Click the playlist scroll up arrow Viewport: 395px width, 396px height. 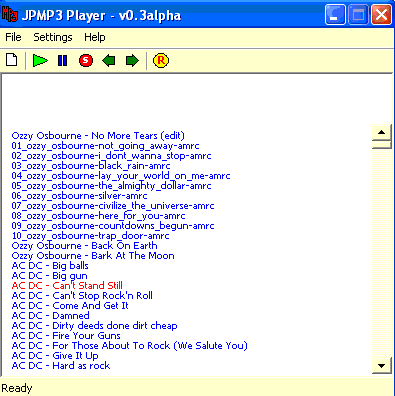[x=382, y=133]
